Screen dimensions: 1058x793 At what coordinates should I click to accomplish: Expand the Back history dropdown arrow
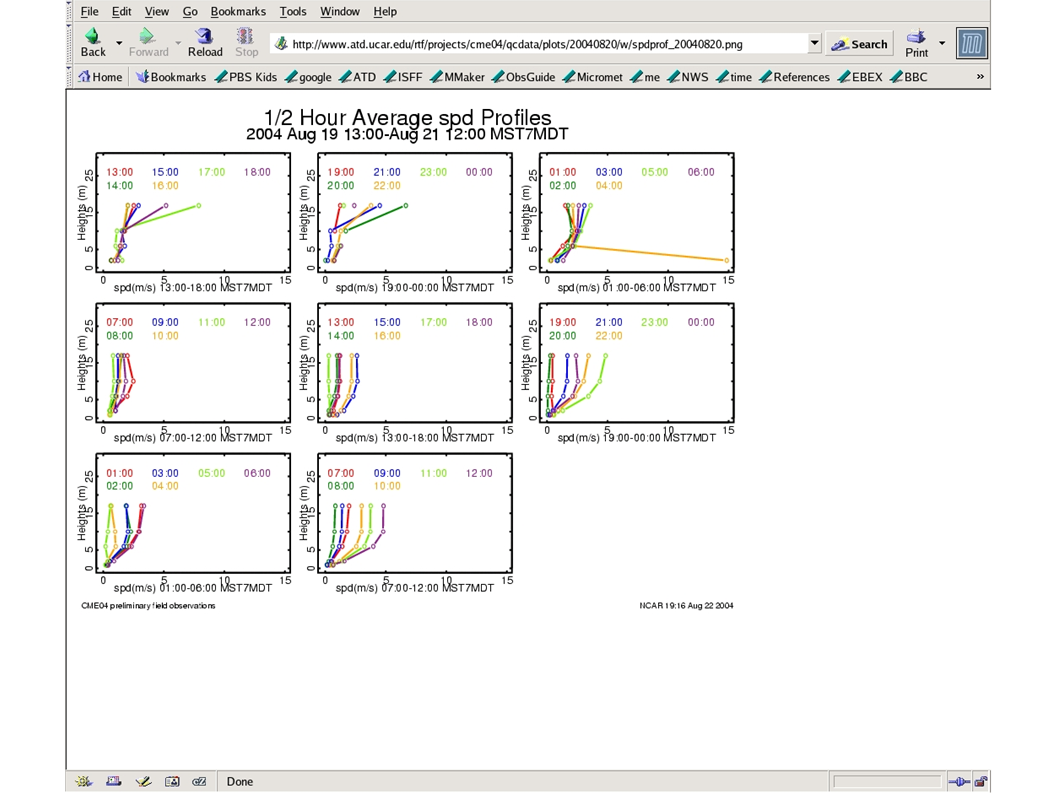click(x=119, y=43)
